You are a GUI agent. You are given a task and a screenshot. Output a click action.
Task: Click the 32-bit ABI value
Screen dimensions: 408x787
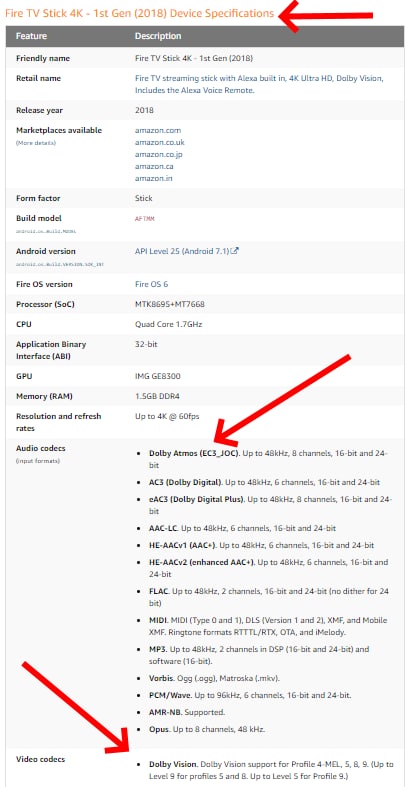coord(146,344)
